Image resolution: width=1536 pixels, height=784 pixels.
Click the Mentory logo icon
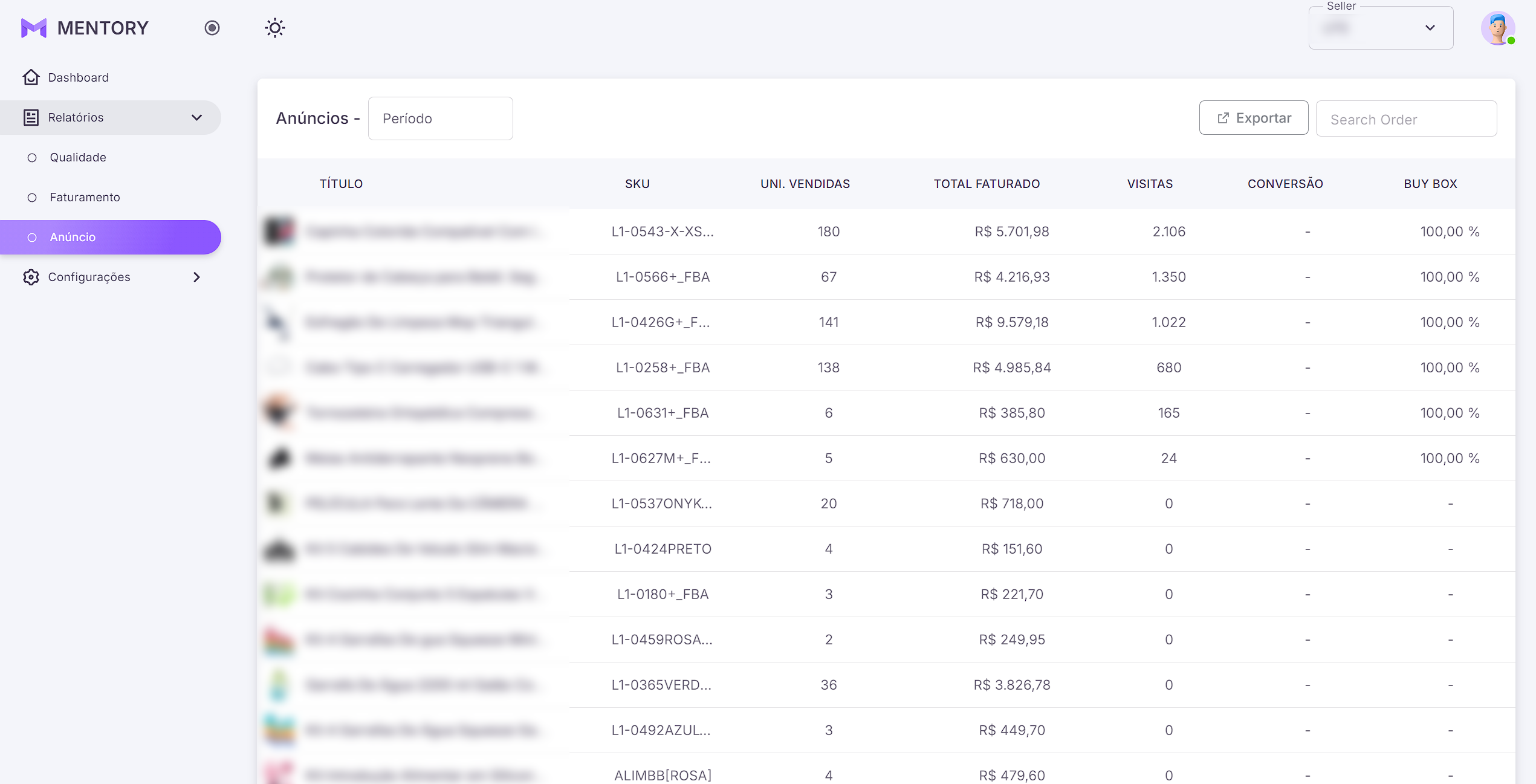click(34, 28)
